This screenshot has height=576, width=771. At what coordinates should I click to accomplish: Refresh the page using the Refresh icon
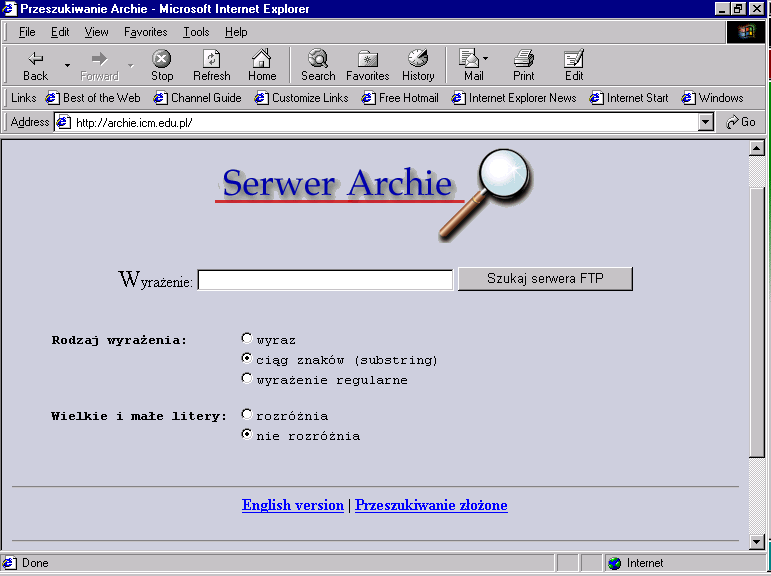point(211,59)
